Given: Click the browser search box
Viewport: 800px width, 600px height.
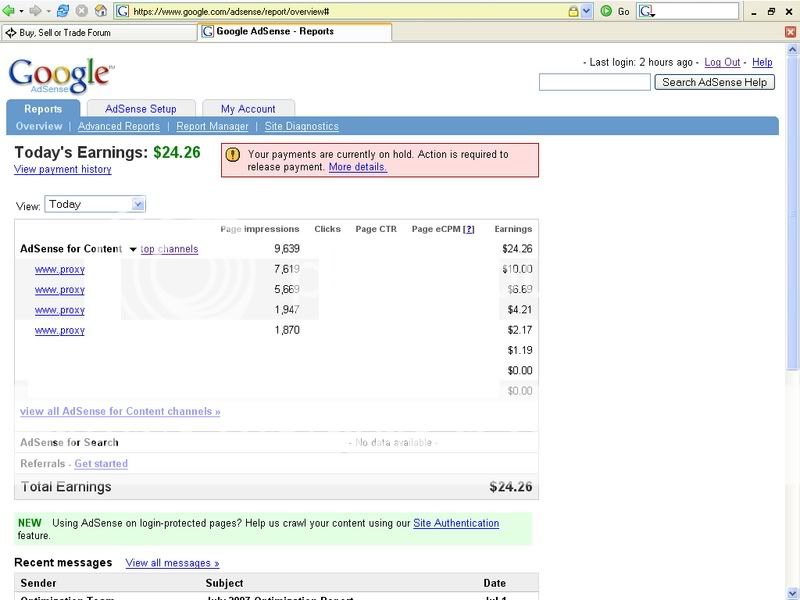Looking at the screenshot, I should click(696, 11).
